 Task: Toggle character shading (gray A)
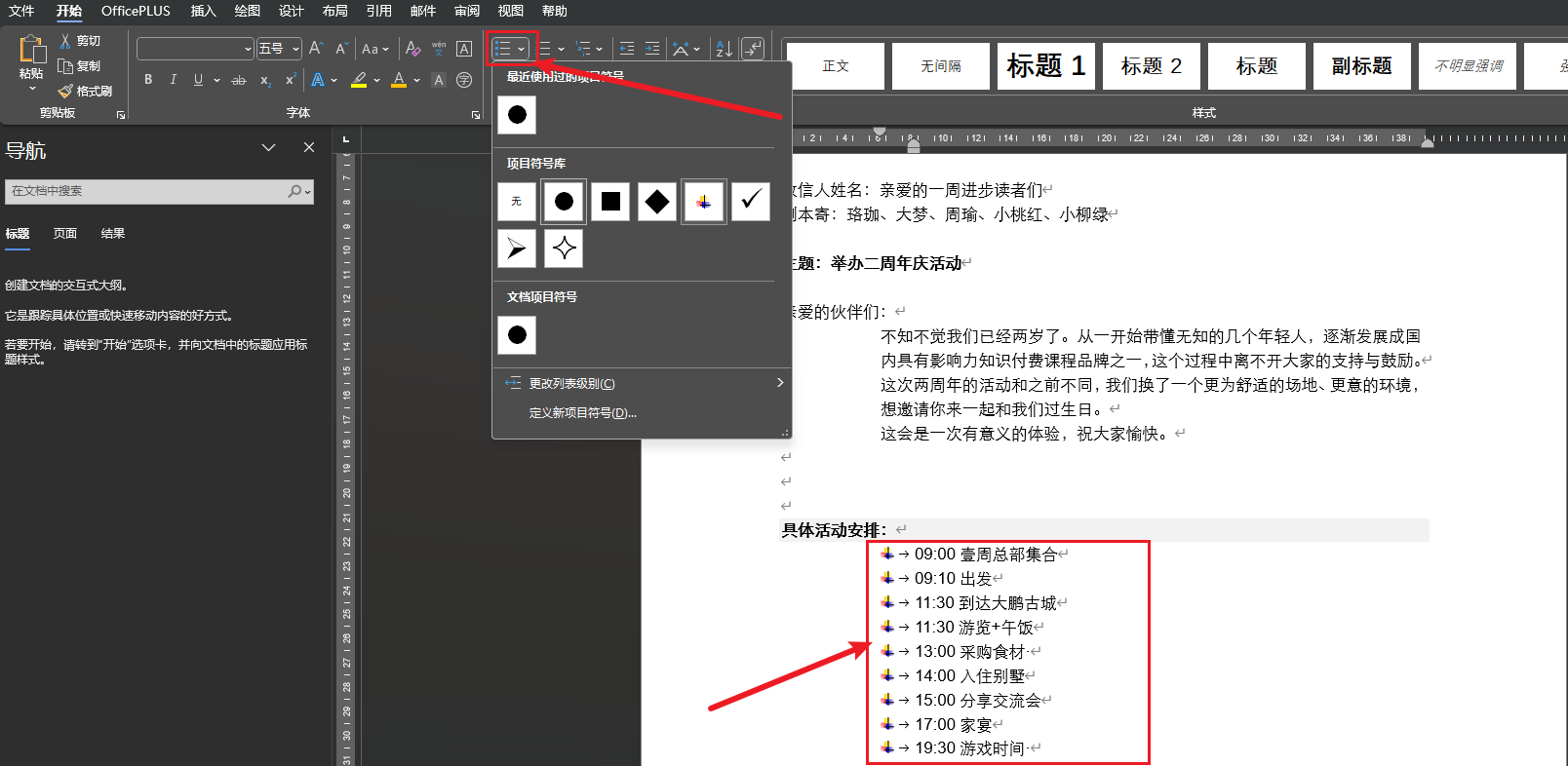(439, 80)
